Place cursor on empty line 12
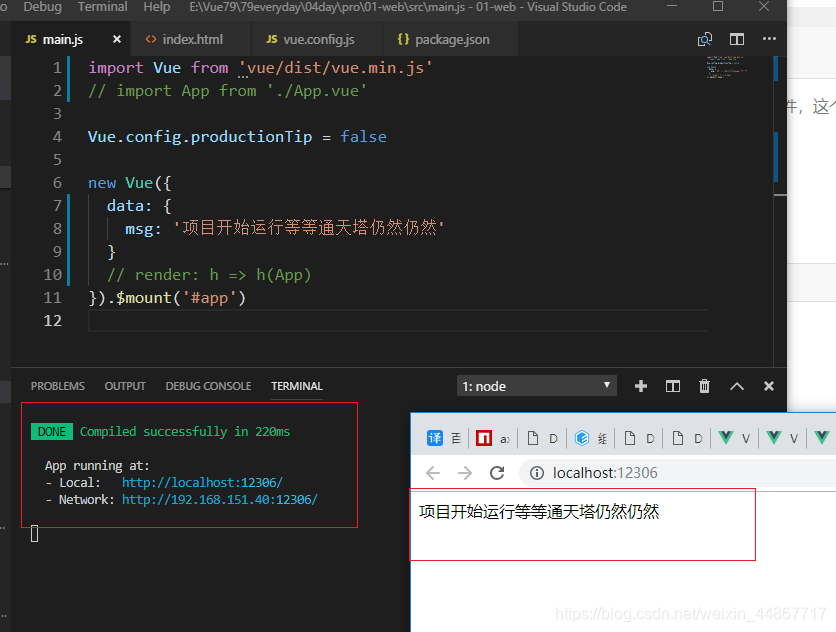The width and height of the screenshot is (836, 632). point(397,321)
